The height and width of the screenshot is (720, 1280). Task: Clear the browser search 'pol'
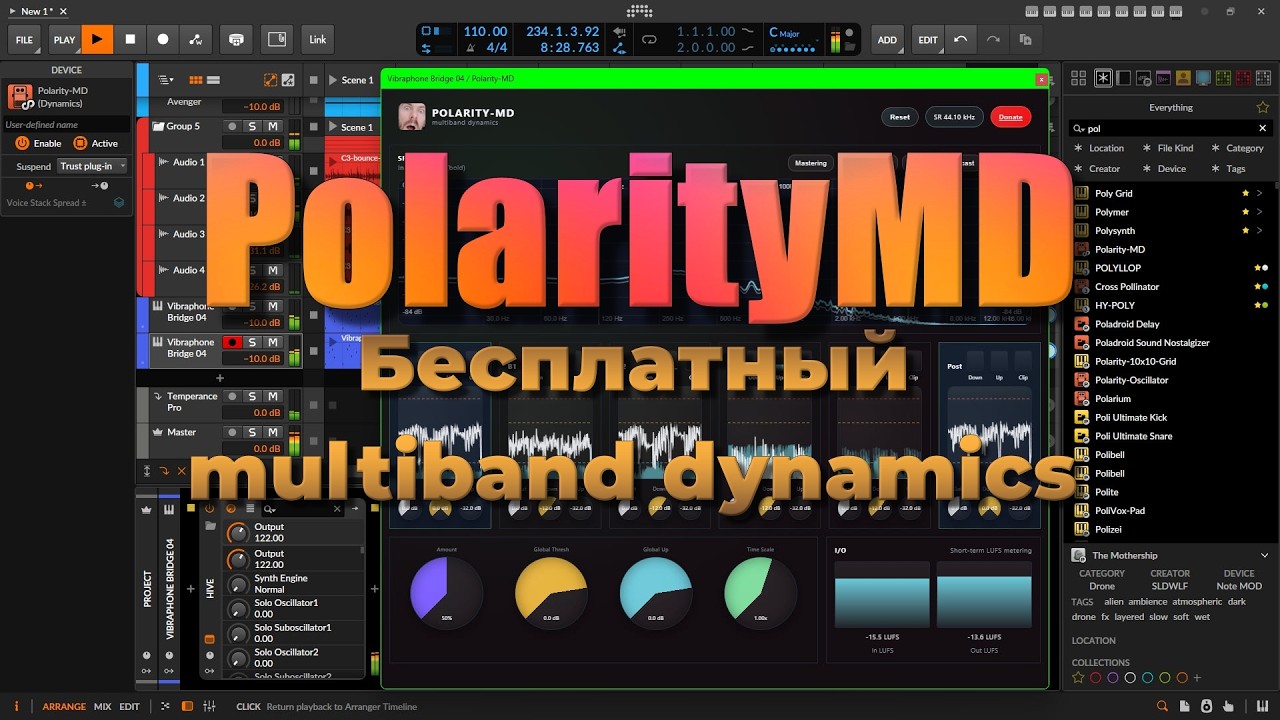[1262, 128]
